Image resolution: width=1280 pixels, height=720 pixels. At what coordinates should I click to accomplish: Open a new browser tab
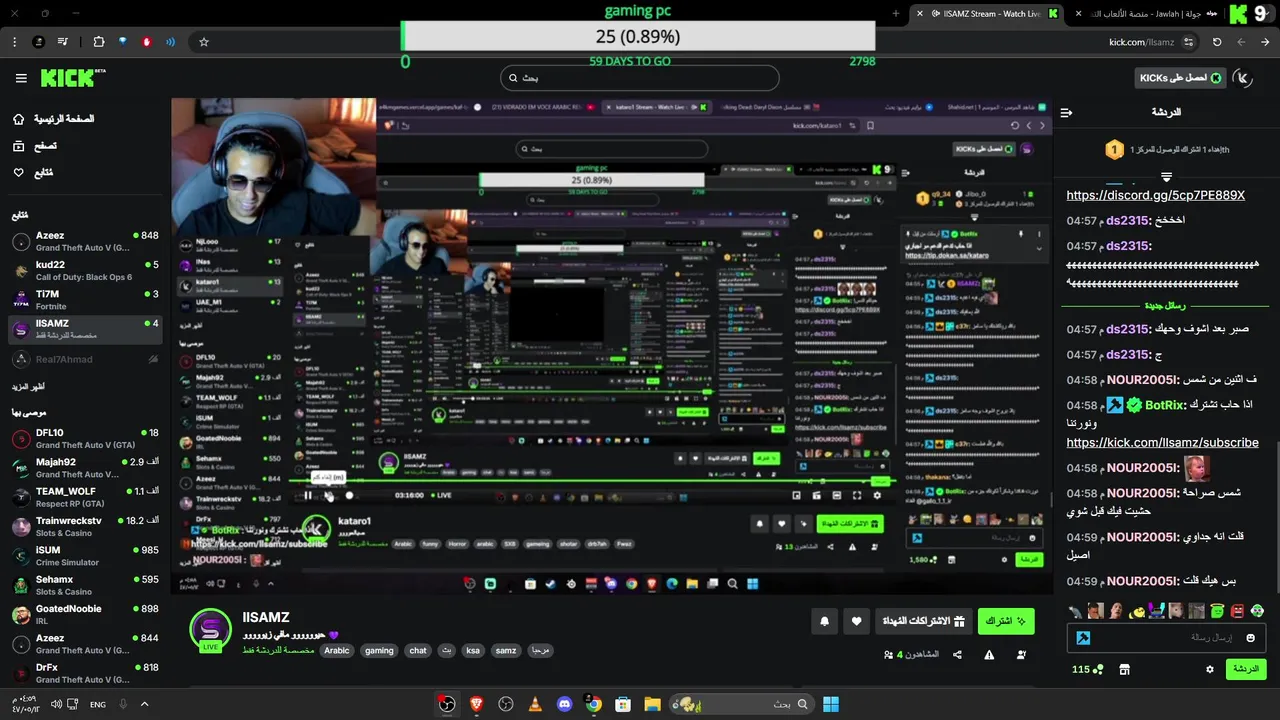tap(895, 14)
